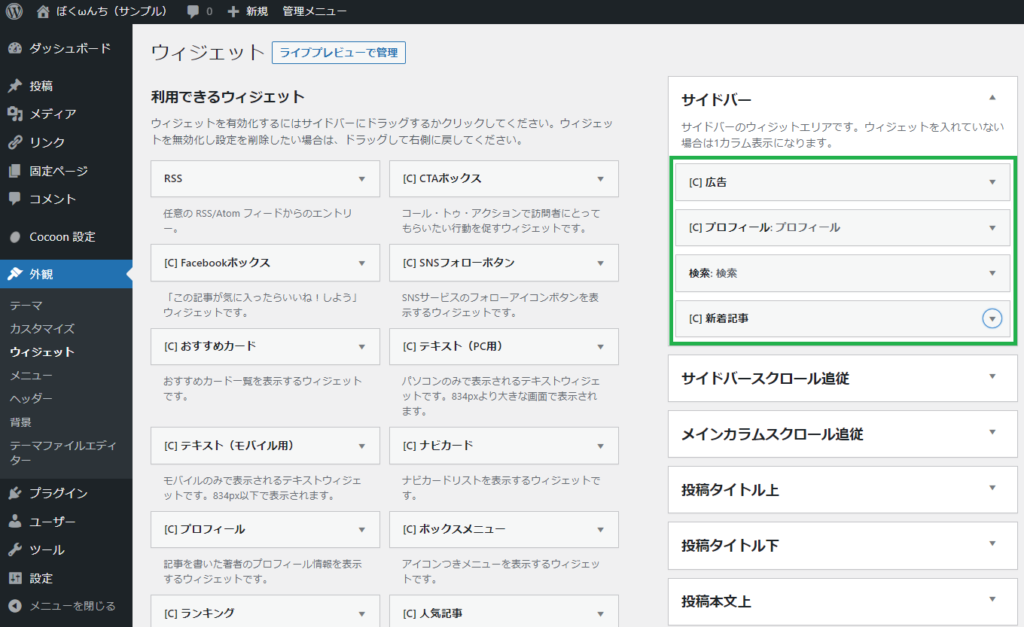Click the メディア icon in sidebar
Viewport: 1024px width, 627px height.
(x=15, y=114)
